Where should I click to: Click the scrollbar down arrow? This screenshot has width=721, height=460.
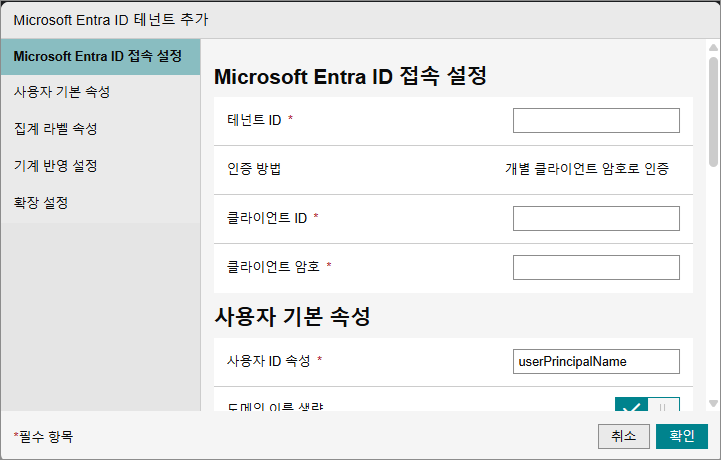pos(713,404)
